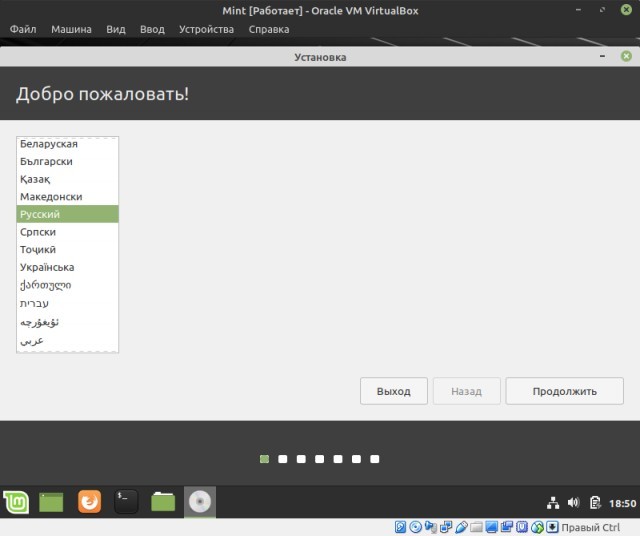Open the Машина menu
The image size is (640, 536).
71,29
